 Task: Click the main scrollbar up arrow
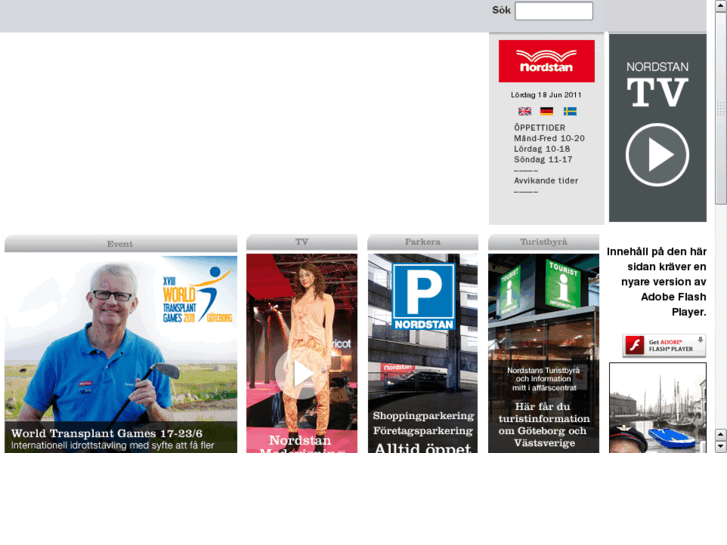[x=721, y=5]
